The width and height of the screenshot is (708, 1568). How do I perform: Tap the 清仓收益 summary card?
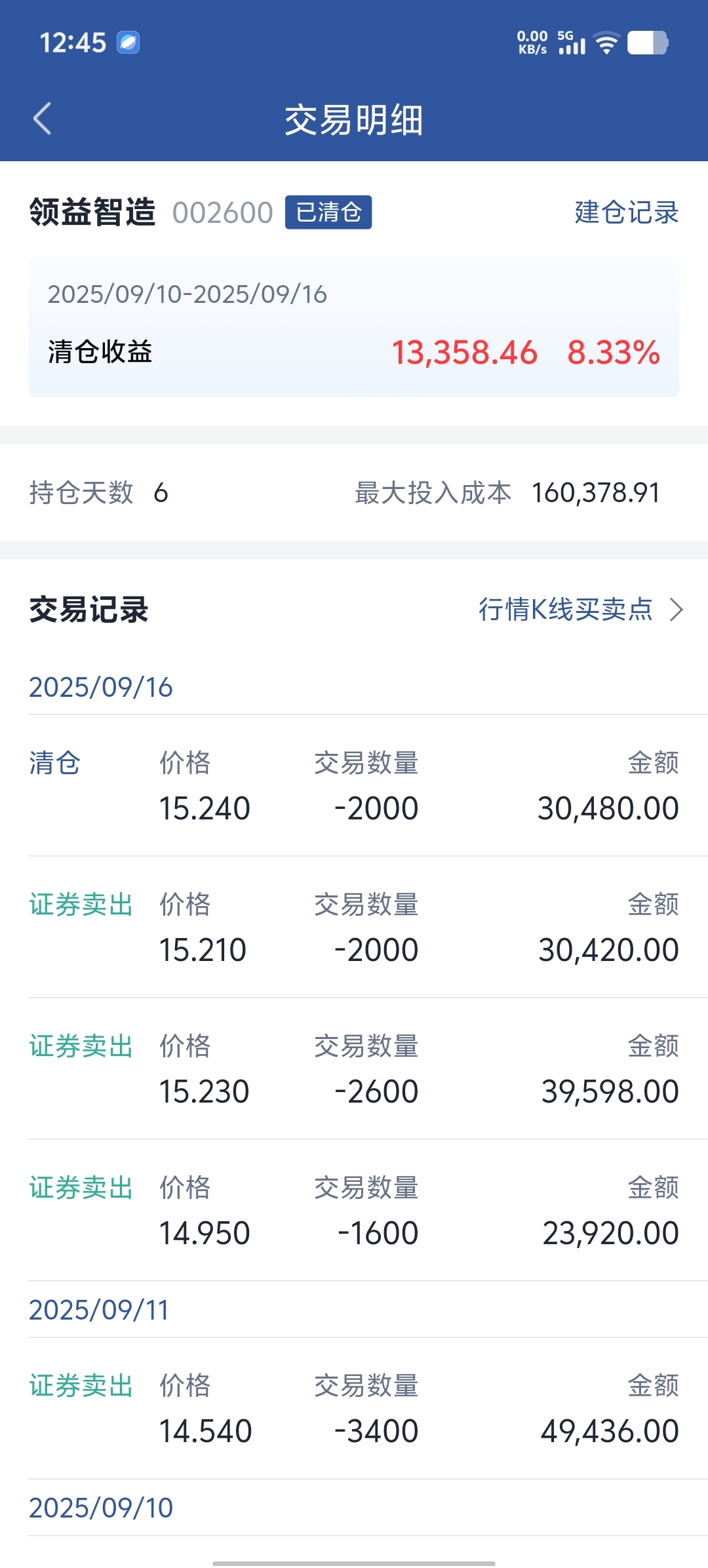pos(354,327)
